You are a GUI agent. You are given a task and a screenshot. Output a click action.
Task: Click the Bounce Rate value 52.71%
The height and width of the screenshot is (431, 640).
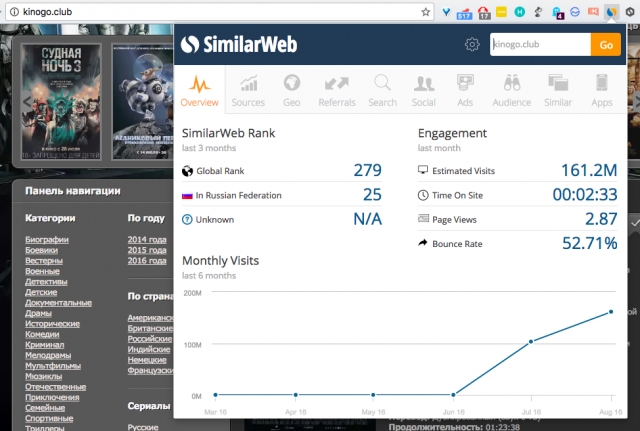(590, 243)
